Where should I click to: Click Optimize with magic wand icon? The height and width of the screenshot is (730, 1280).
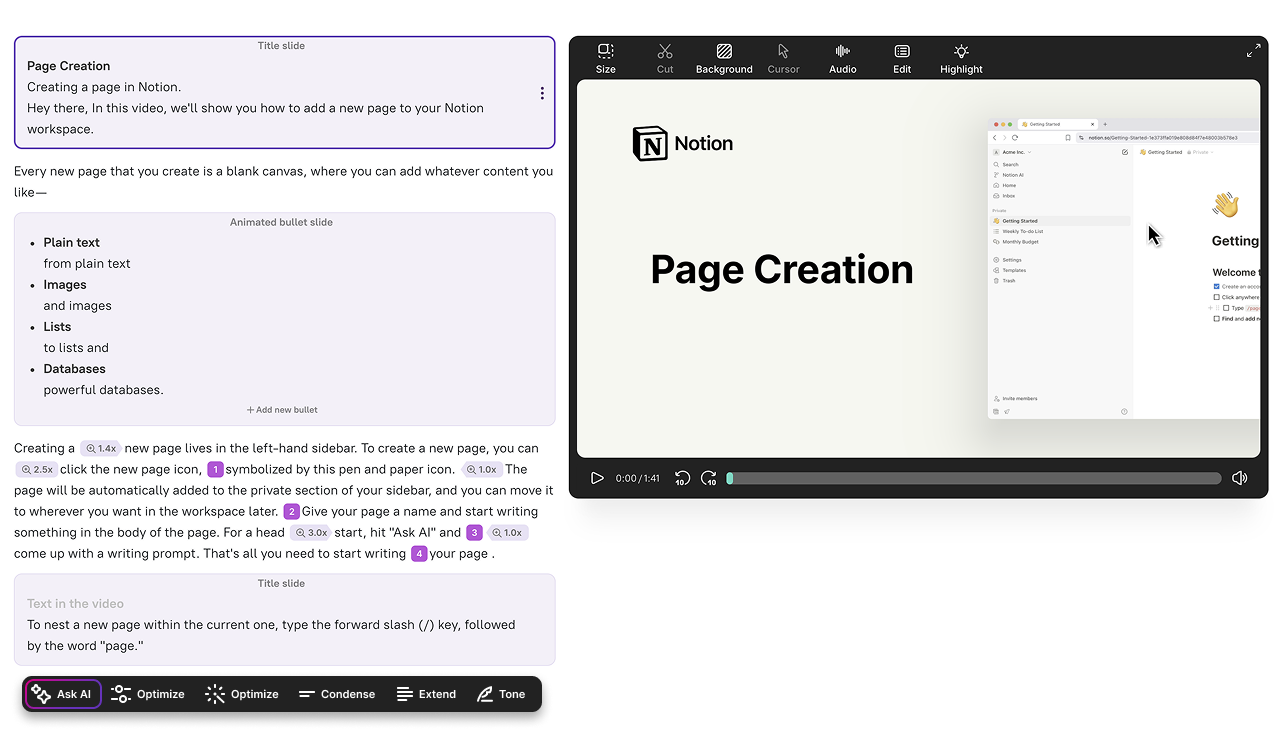pyautogui.click(x=242, y=694)
